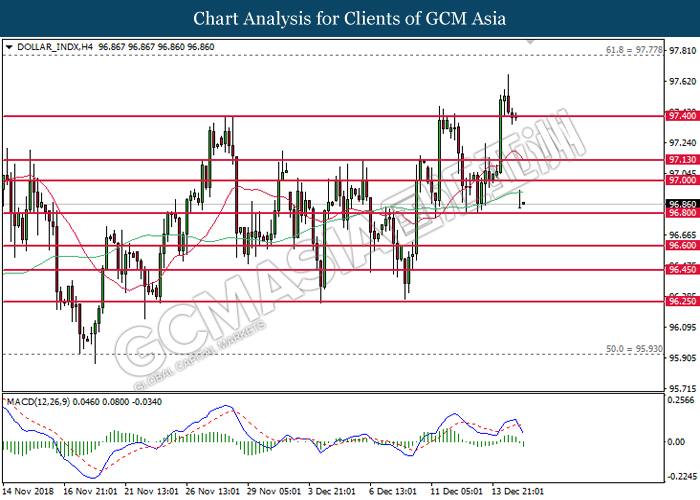Click the 14 Nov 2018 date label
Screen dimensions: 700x500
[28, 492]
